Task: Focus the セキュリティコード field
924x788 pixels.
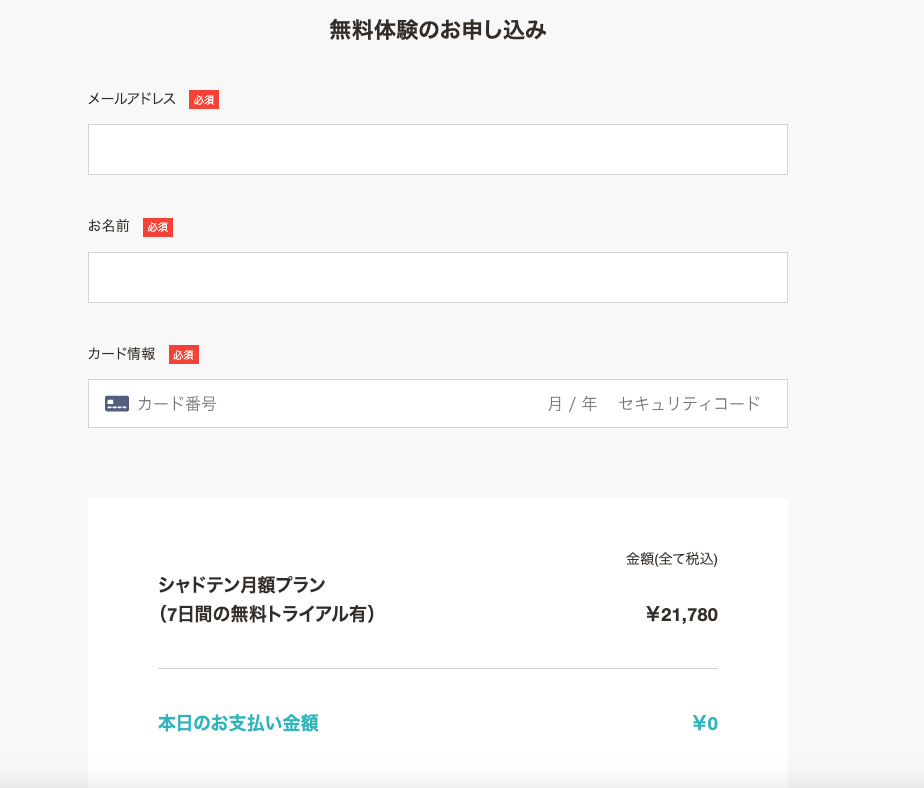Action: (689, 404)
